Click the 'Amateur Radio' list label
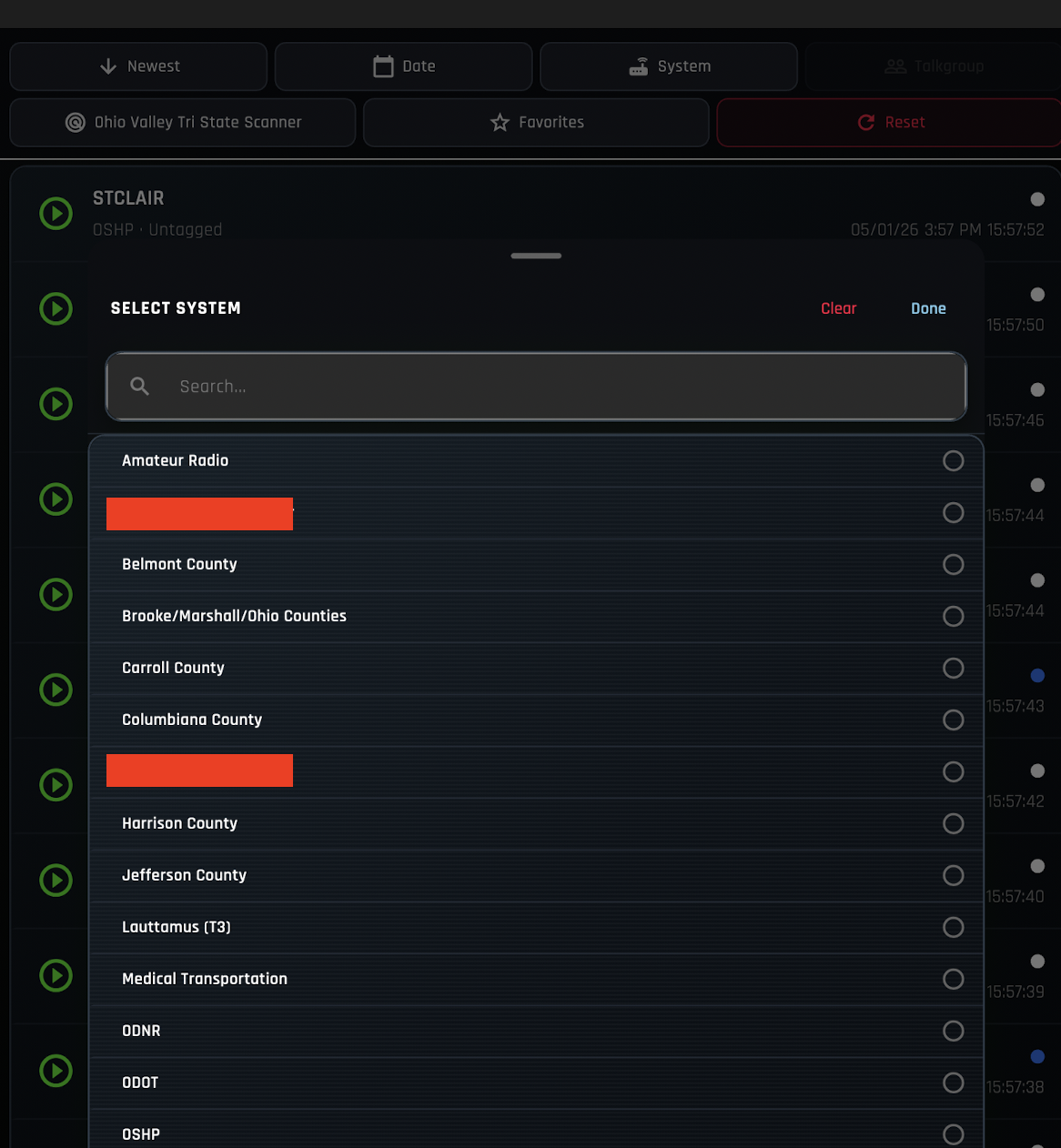The image size is (1061, 1148). [x=176, y=460]
